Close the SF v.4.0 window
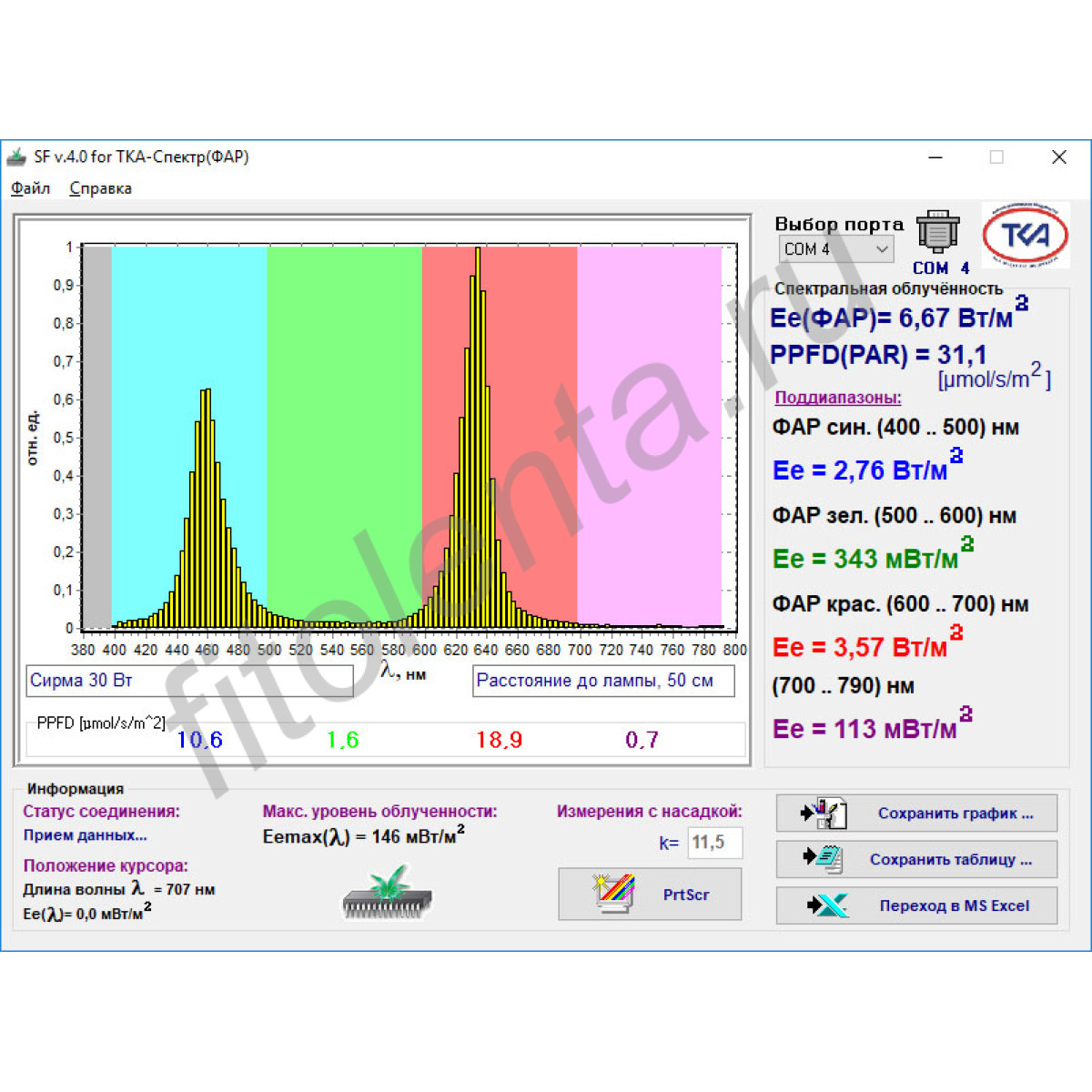The height and width of the screenshot is (1092, 1092). point(1058,157)
